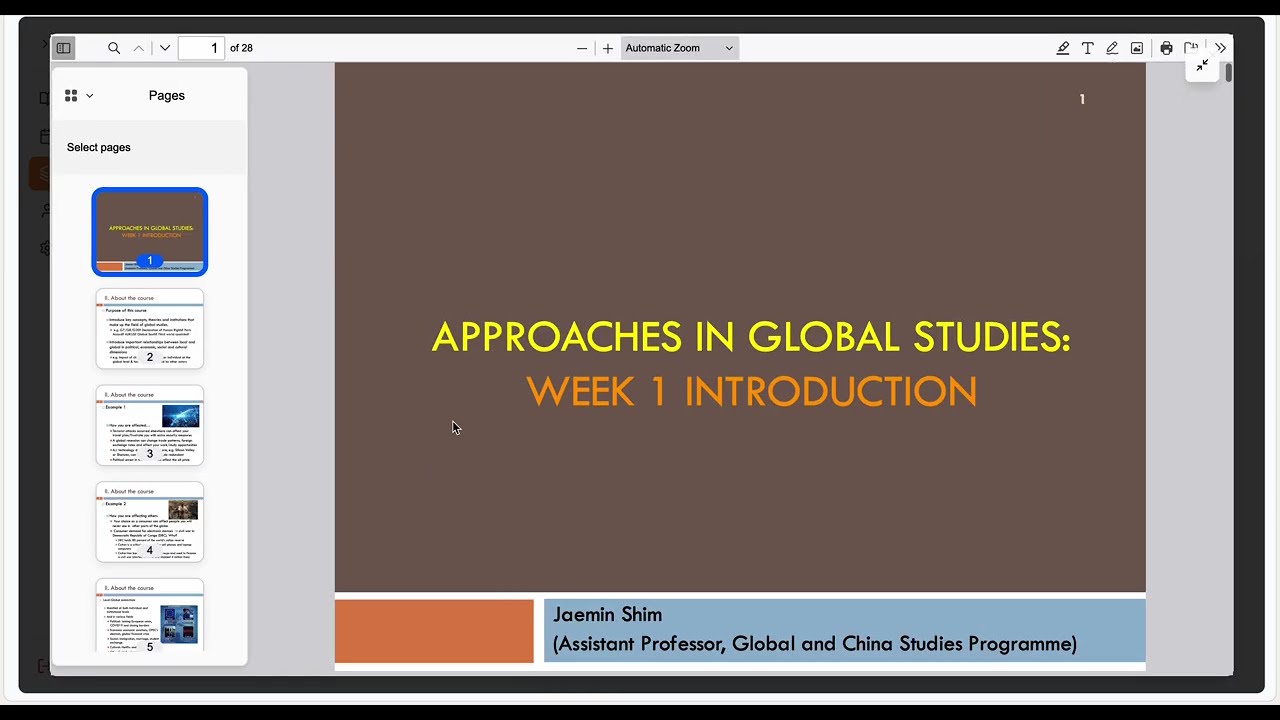Image resolution: width=1280 pixels, height=720 pixels.
Task: Click slide number 1 in page corner
Action: (x=1082, y=99)
